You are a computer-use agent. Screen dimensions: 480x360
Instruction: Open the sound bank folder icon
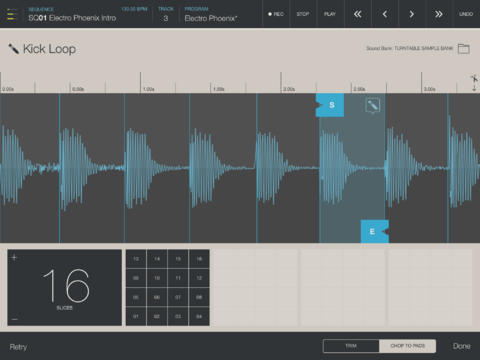coord(464,49)
